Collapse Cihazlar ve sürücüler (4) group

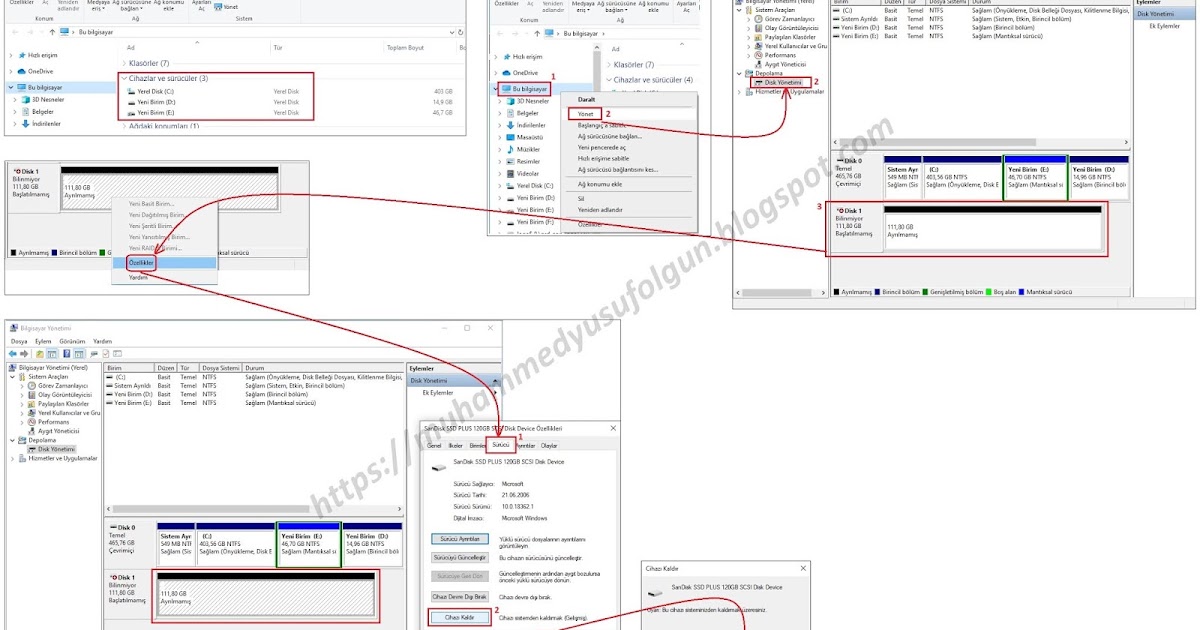609,79
